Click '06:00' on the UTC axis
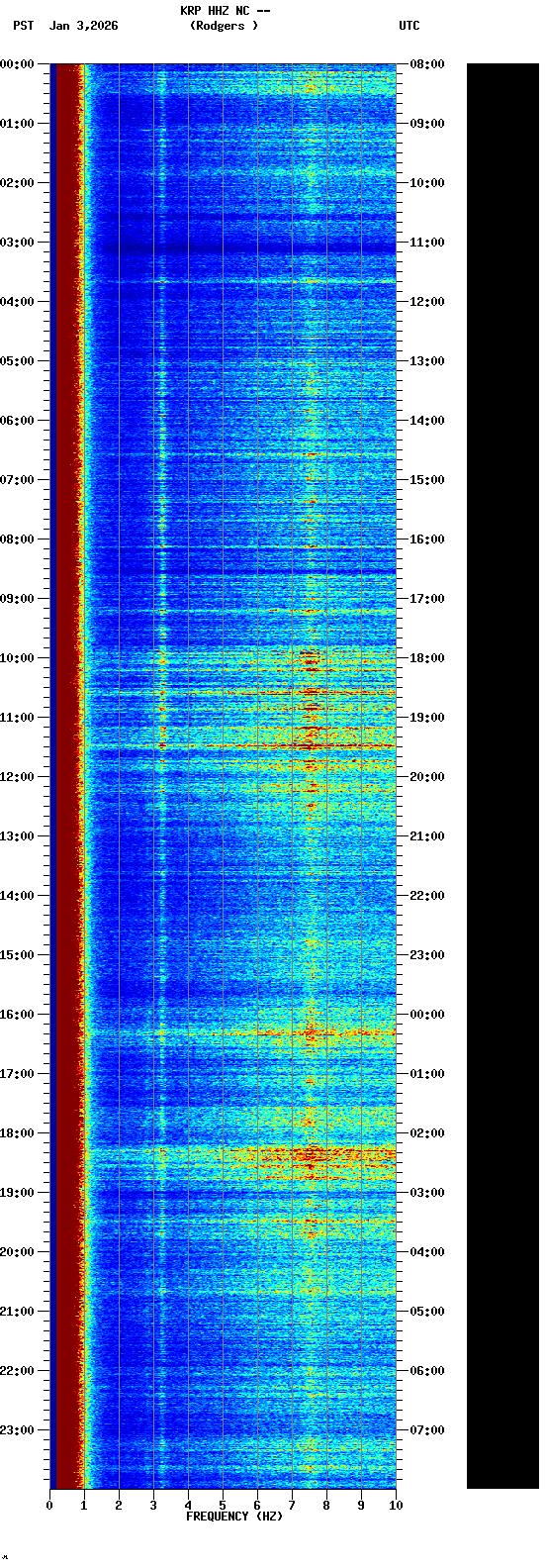The height and width of the screenshot is (1568, 546). pos(427,1371)
